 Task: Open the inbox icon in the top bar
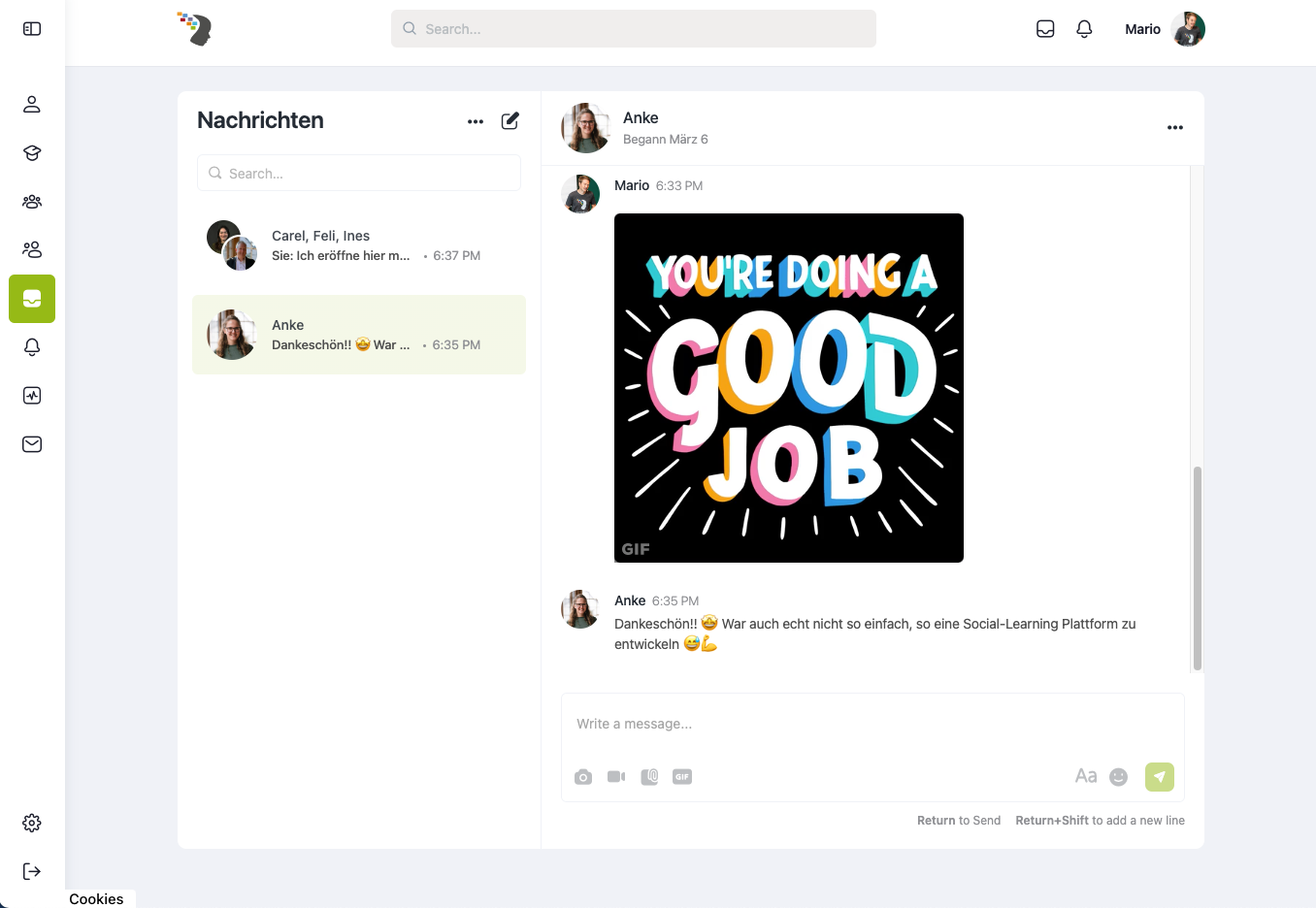[x=1045, y=29]
